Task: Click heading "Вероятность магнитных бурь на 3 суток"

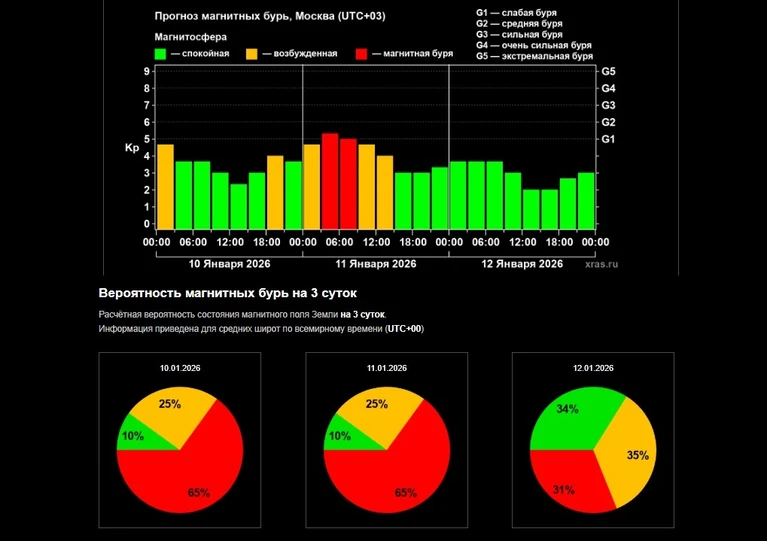Action: [x=227, y=293]
